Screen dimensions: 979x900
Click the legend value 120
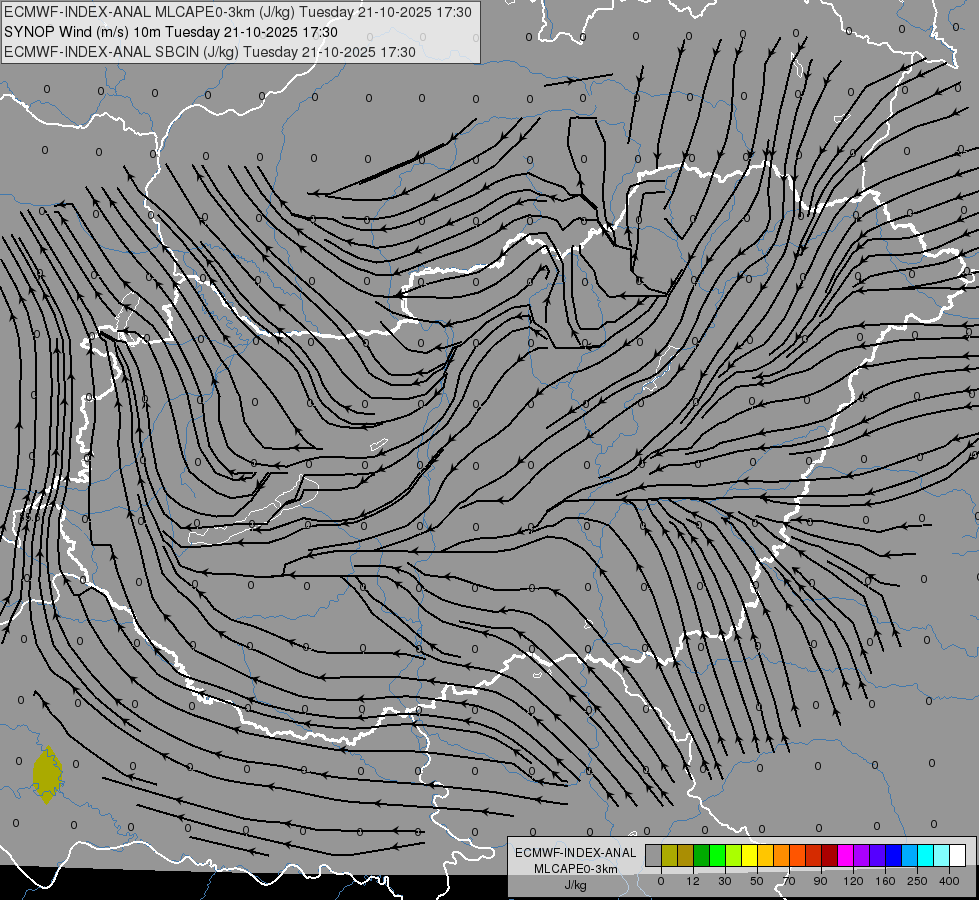tap(853, 881)
